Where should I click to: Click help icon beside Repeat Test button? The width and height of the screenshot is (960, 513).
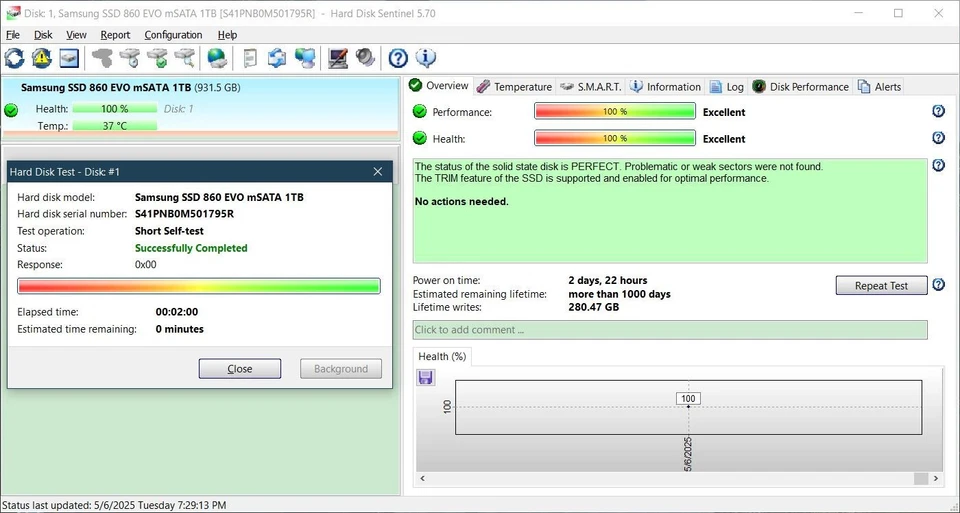(x=938, y=285)
